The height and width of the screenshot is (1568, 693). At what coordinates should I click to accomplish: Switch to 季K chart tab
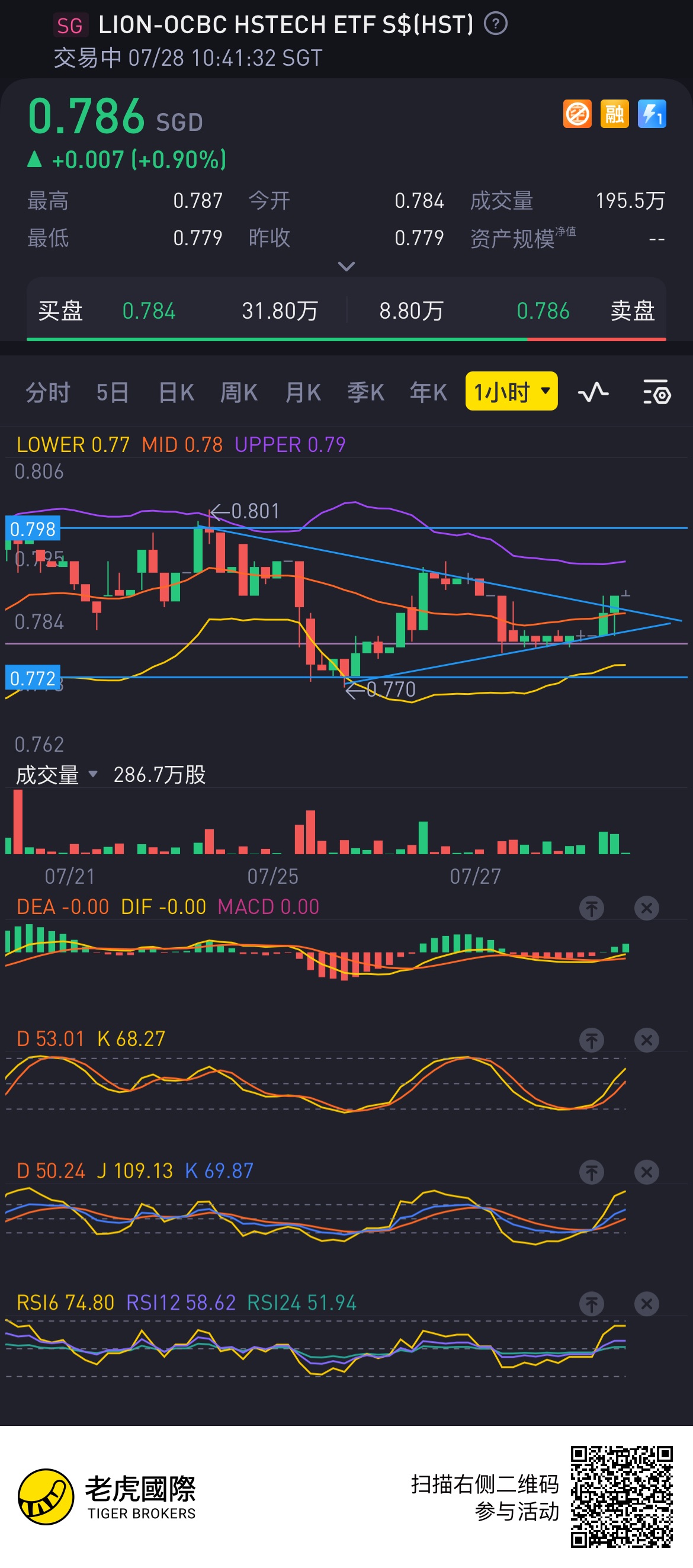(x=365, y=393)
